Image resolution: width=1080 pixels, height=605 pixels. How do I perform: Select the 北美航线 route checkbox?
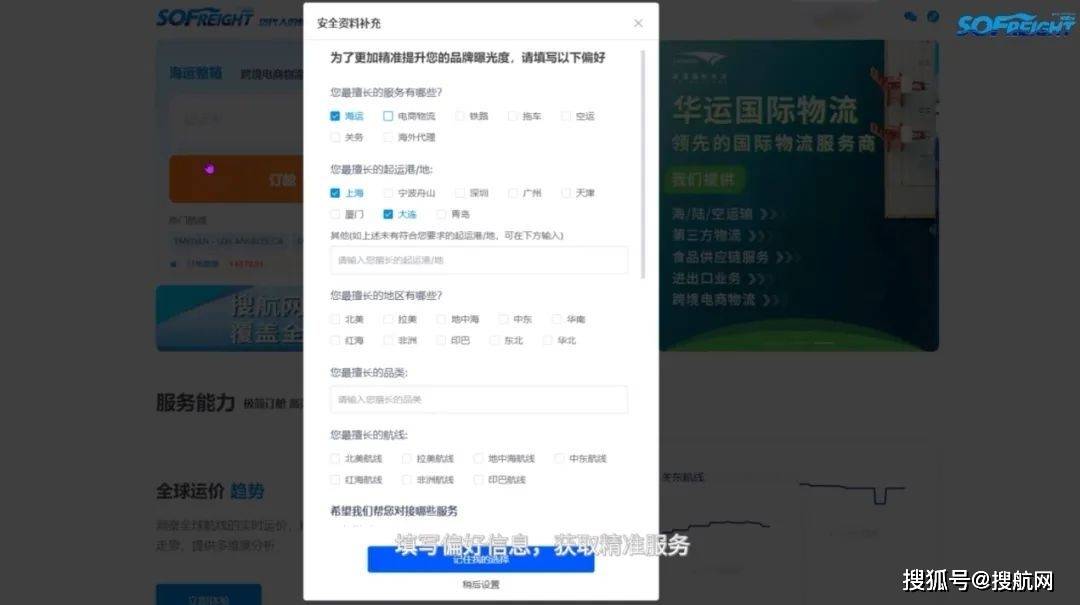click(x=335, y=458)
